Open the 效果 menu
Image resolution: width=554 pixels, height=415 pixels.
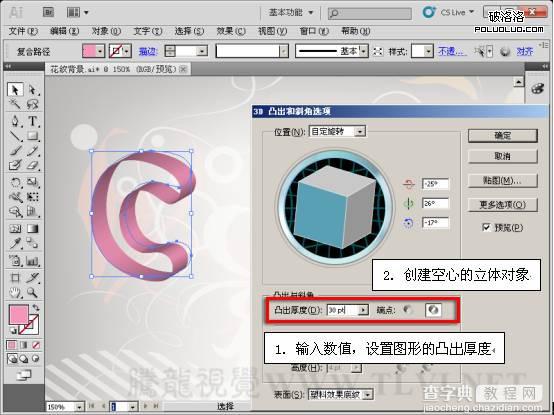pos(231,31)
